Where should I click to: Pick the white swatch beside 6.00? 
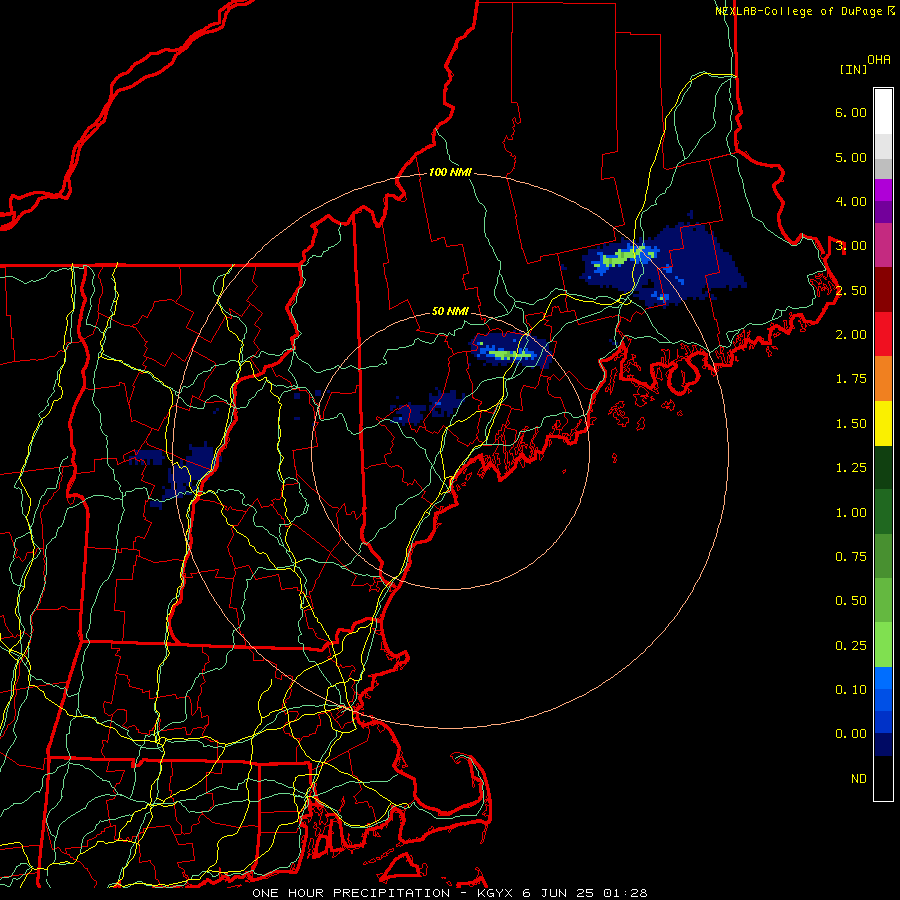883,112
